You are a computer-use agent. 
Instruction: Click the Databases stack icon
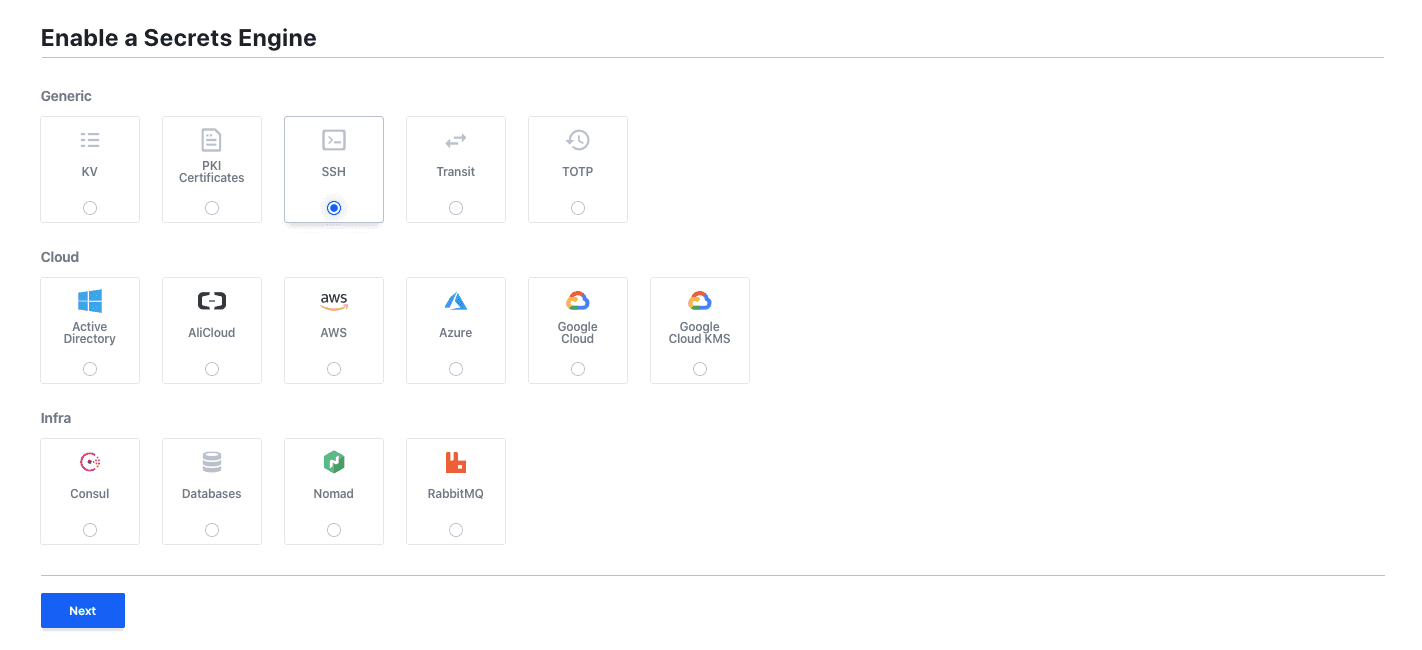(212, 462)
